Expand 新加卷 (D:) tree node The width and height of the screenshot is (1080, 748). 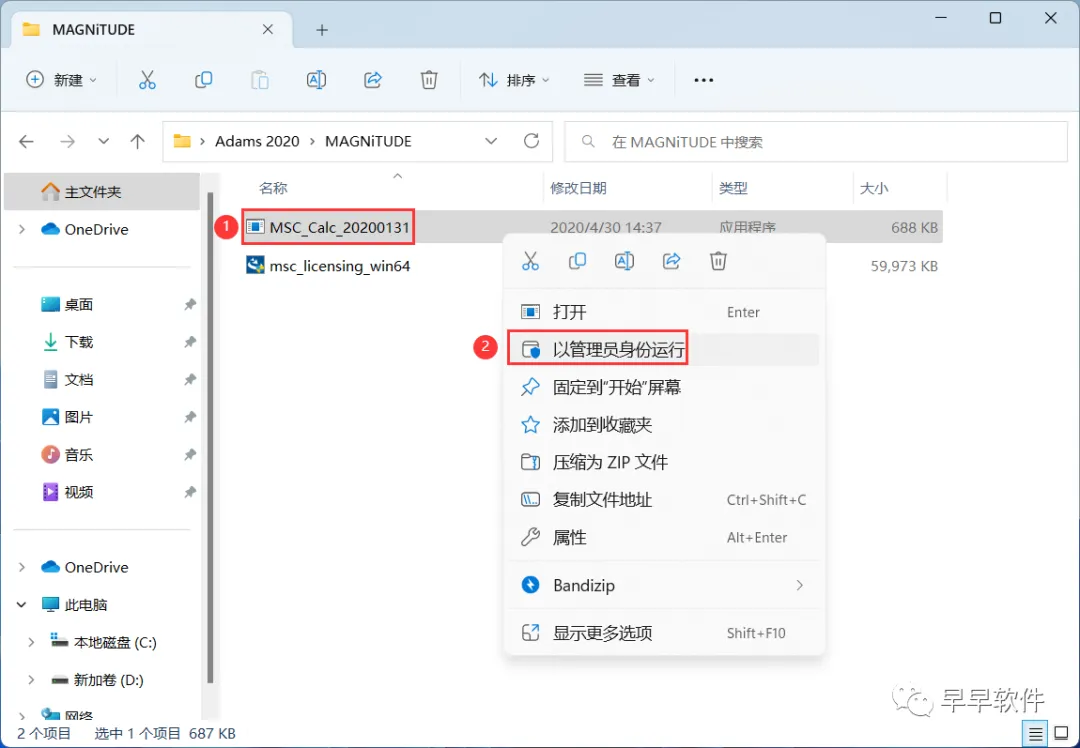coord(31,680)
